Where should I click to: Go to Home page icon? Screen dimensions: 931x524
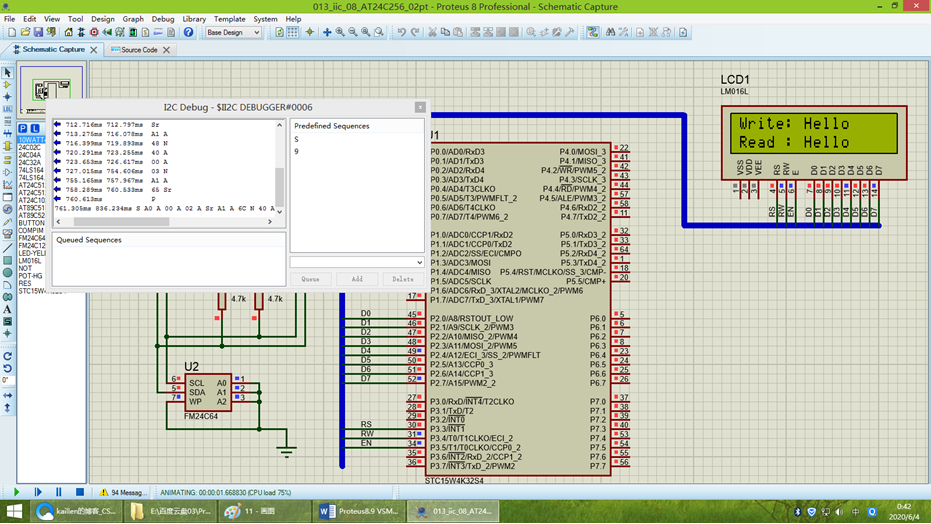68,33
